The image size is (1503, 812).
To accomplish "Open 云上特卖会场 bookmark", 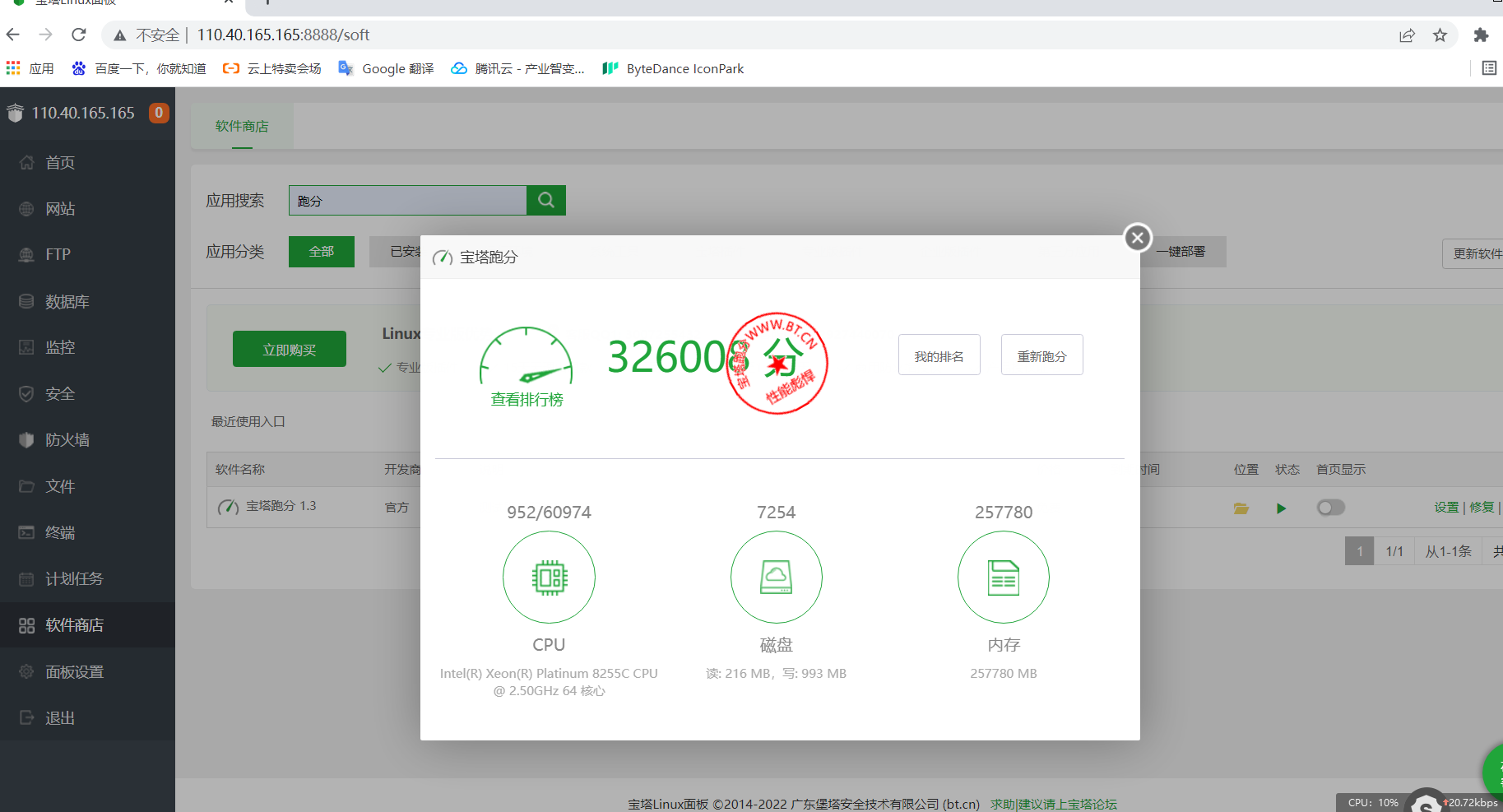I will pos(272,68).
